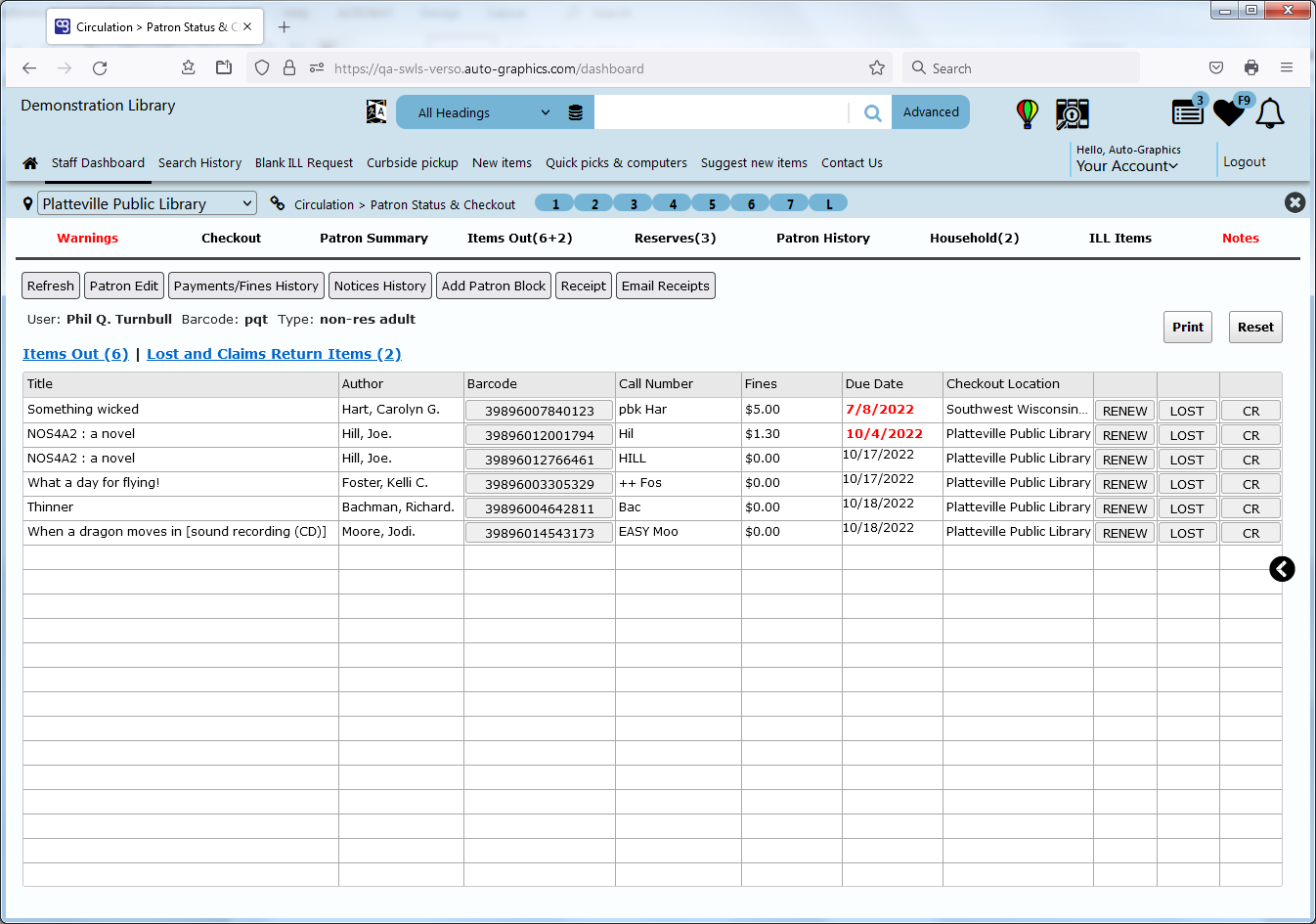Open Curbside pickup menu item
Viewport: 1316px width, 924px height.
click(x=413, y=163)
